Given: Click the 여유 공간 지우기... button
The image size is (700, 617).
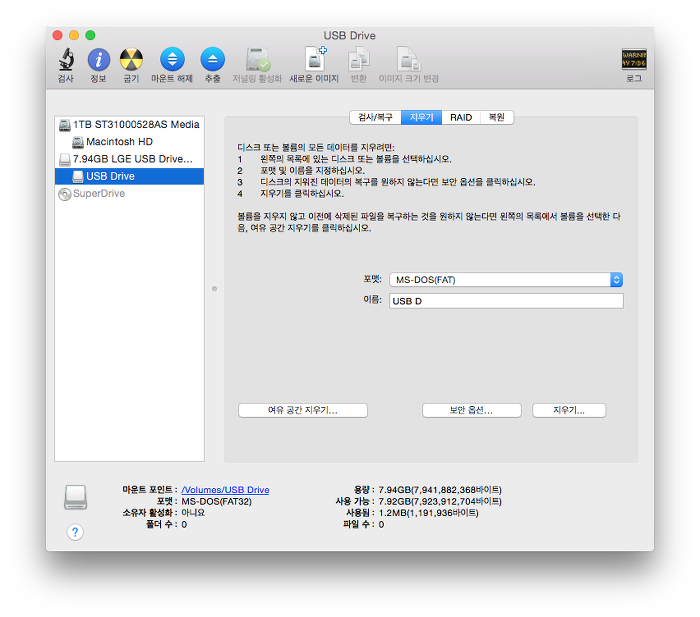Looking at the screenshot, I should coord(303,410).
